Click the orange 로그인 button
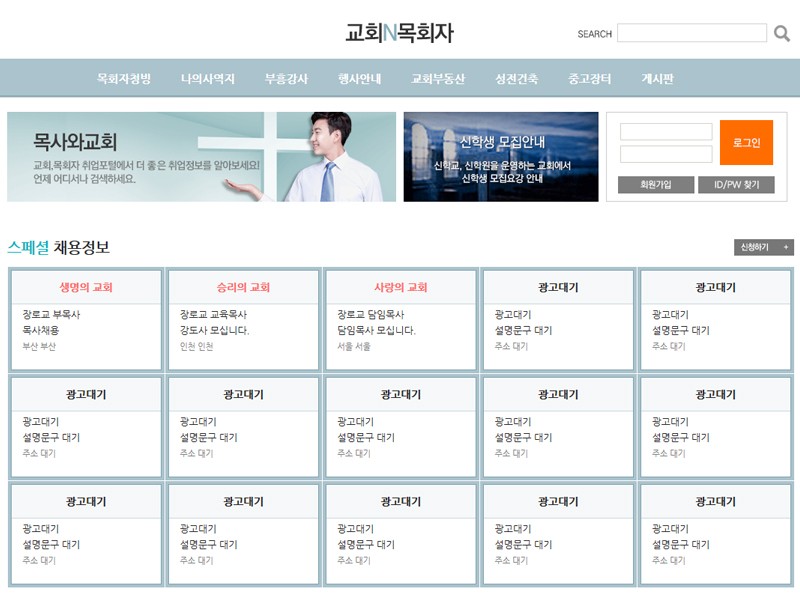Screen dimensions: 800x600 (746, 142)
